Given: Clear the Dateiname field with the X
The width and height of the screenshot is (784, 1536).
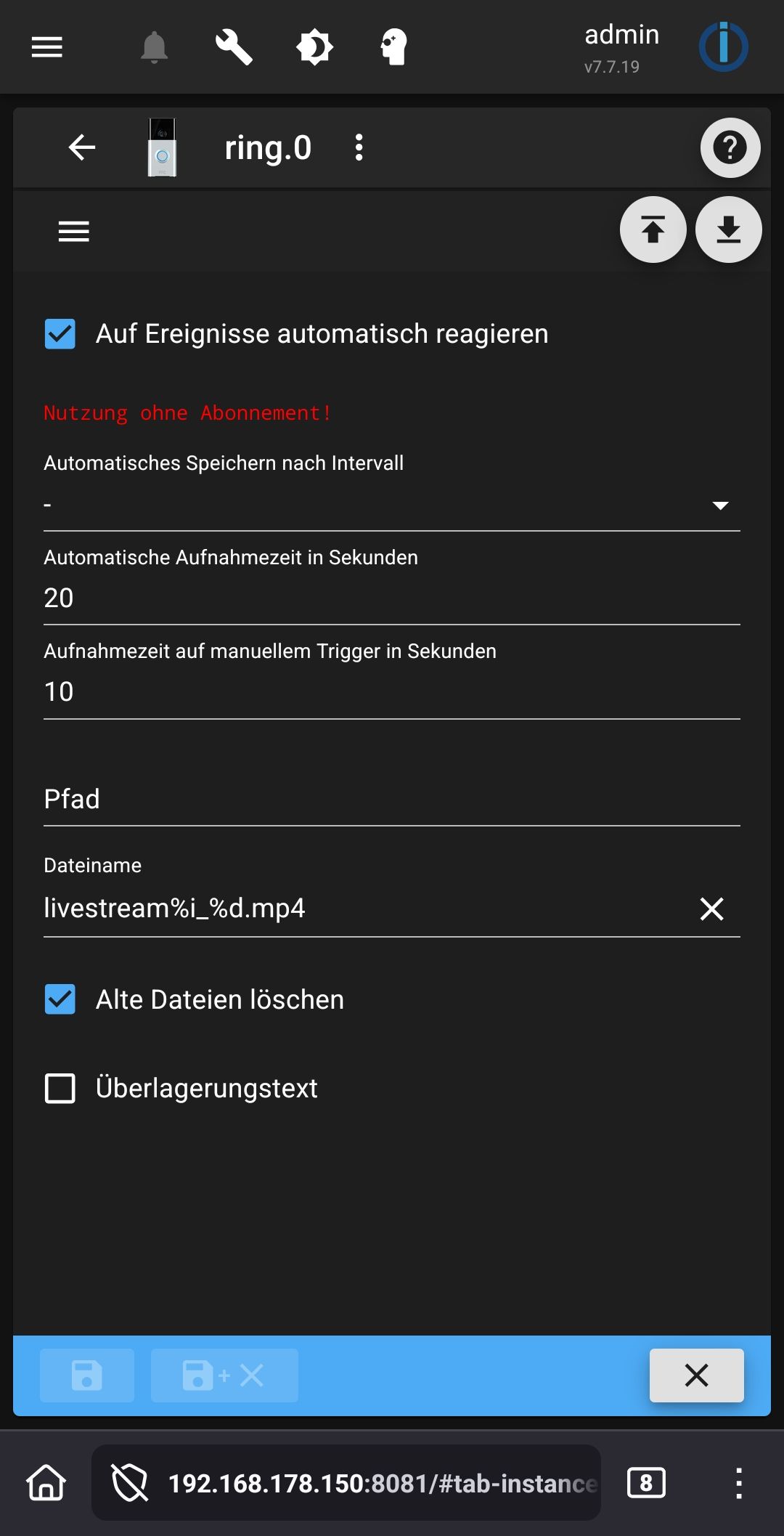Looking at the screenshot, I should [x=713, y=908].
